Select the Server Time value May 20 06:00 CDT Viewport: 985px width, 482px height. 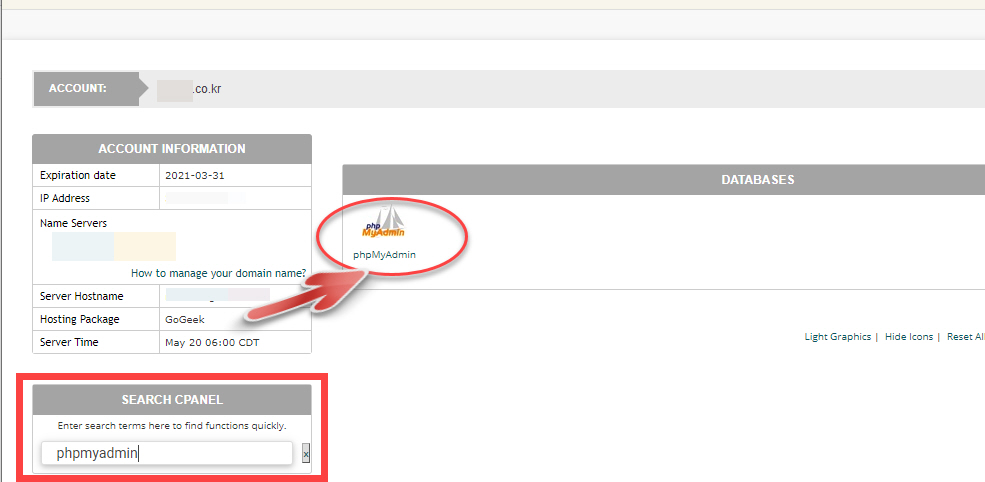pos(212,343)
